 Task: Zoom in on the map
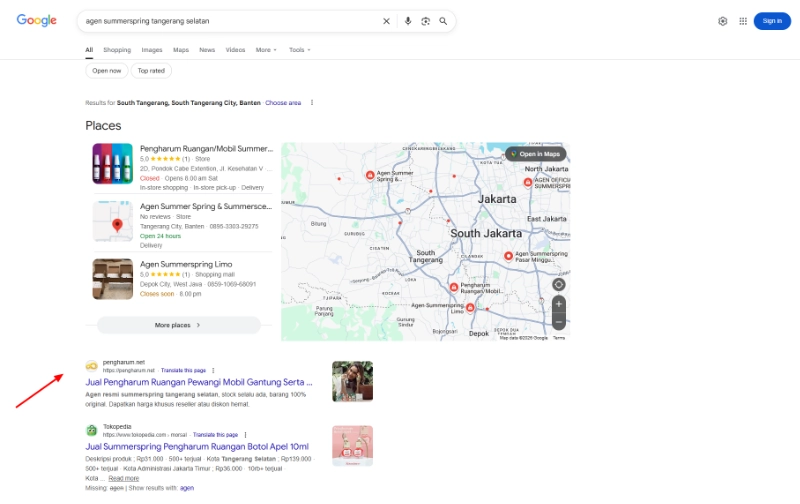(x=559, y=304)
